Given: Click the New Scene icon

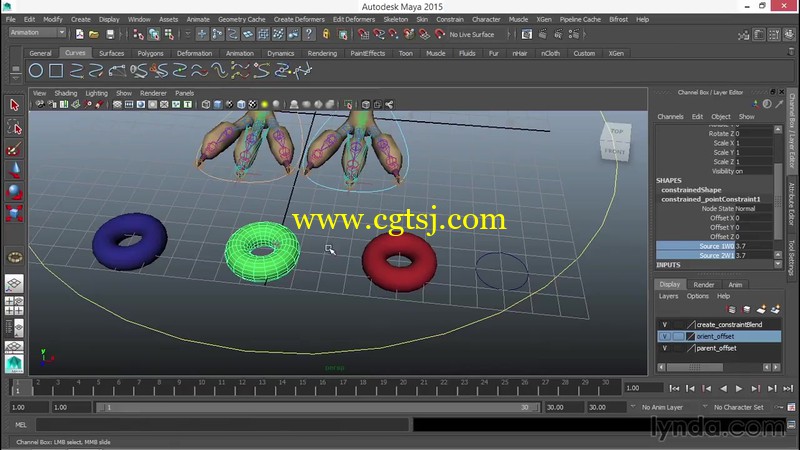Looking at the screenshot, I should (x=80, y=34).
